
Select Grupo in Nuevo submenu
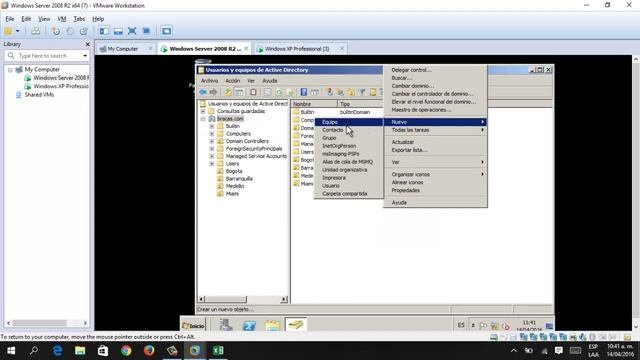pos(349,138)
